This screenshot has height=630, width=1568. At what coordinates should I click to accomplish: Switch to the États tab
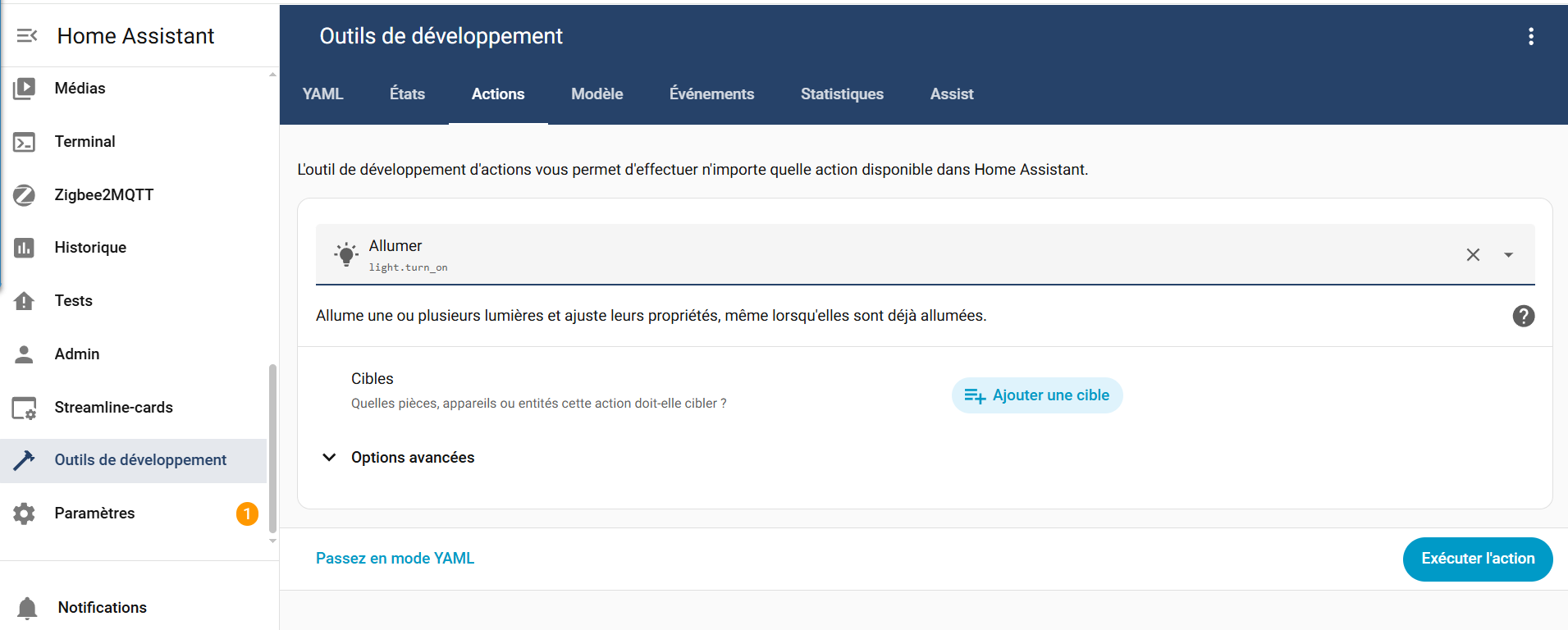(407, 94)
